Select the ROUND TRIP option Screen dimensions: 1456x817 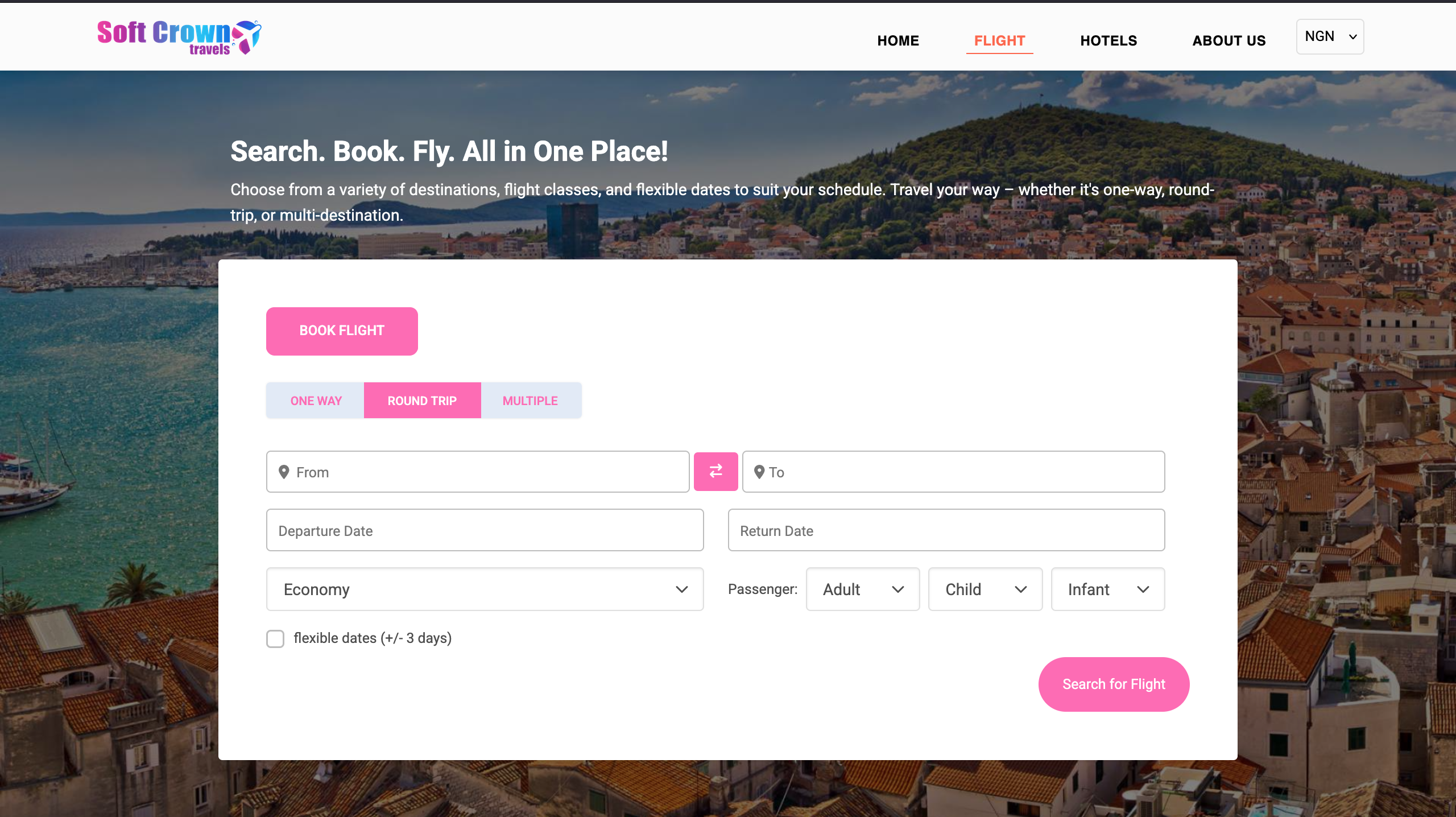click(422, 401)
